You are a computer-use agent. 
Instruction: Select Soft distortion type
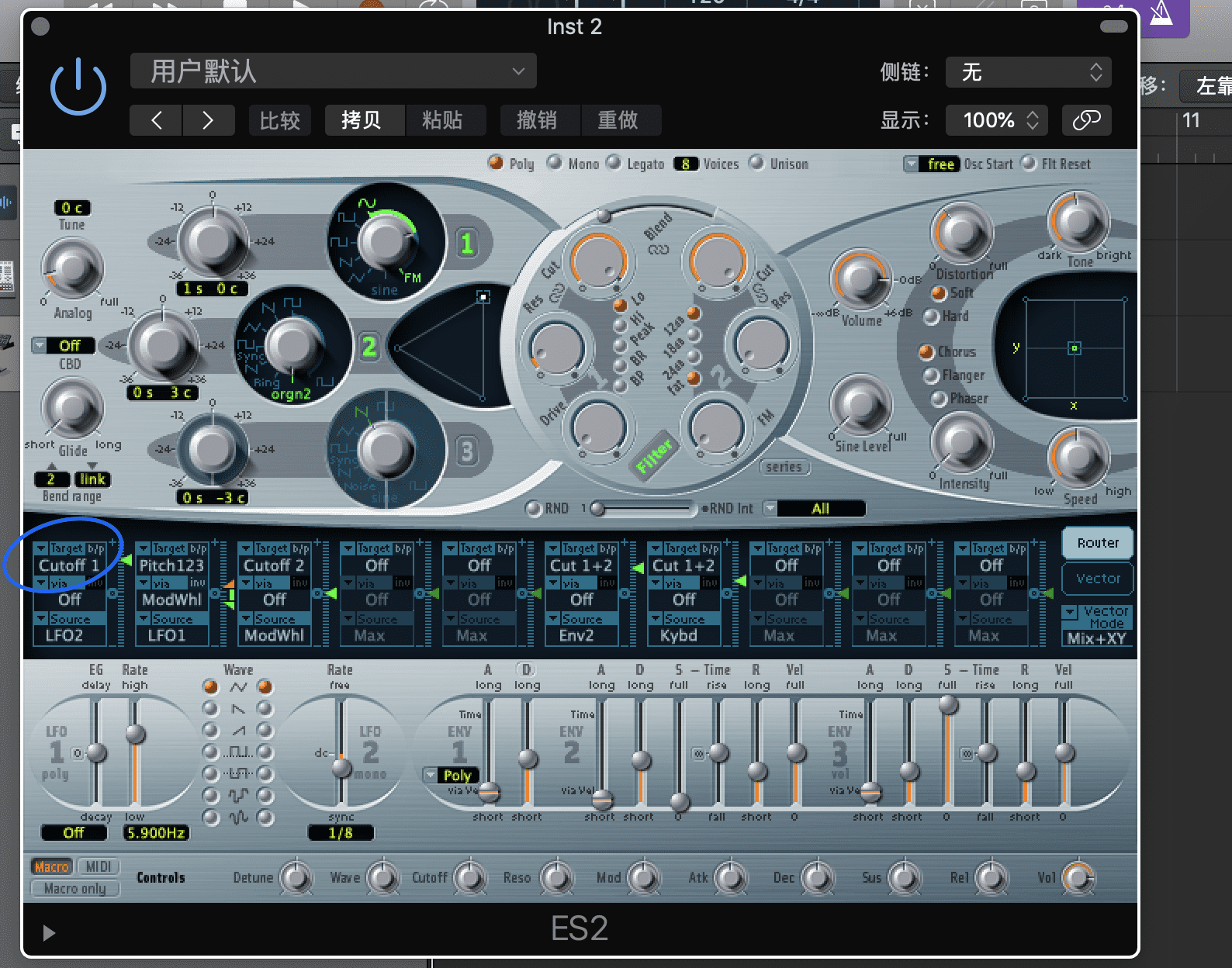tap(938, 293)
